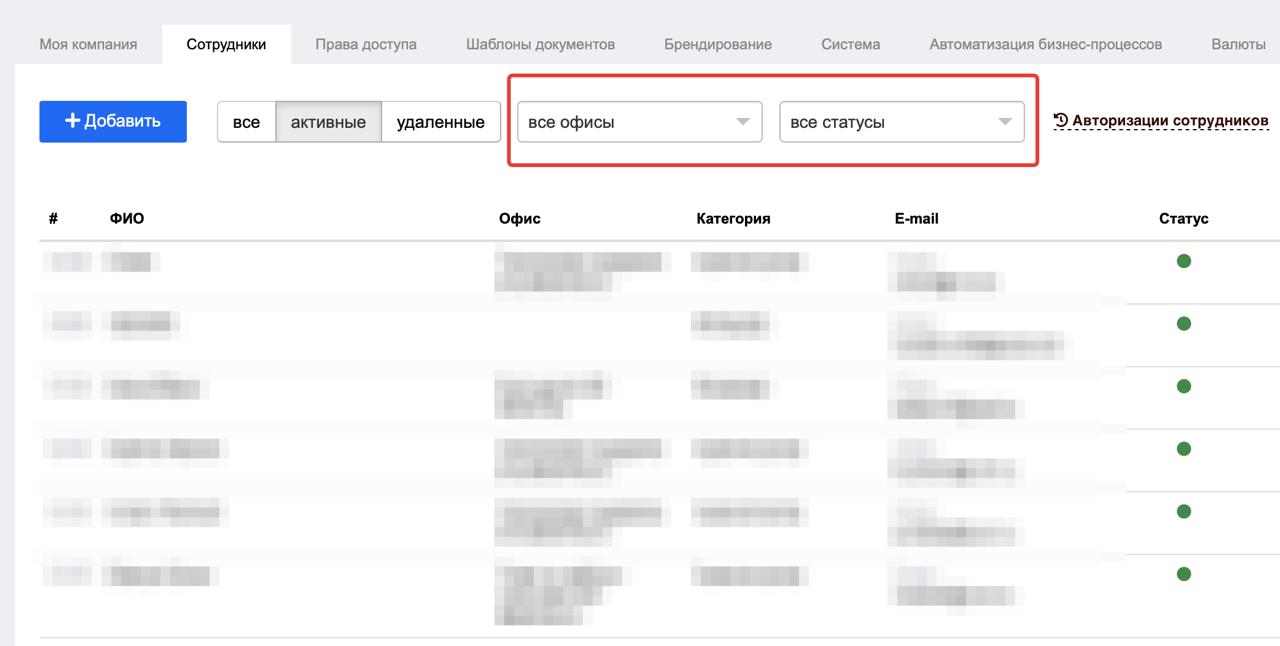Image resolution: width=1280 pixels, height=646 pixels.
Task: Open the 'все офисы' dropdown
Action: click(x=640, y=122)
